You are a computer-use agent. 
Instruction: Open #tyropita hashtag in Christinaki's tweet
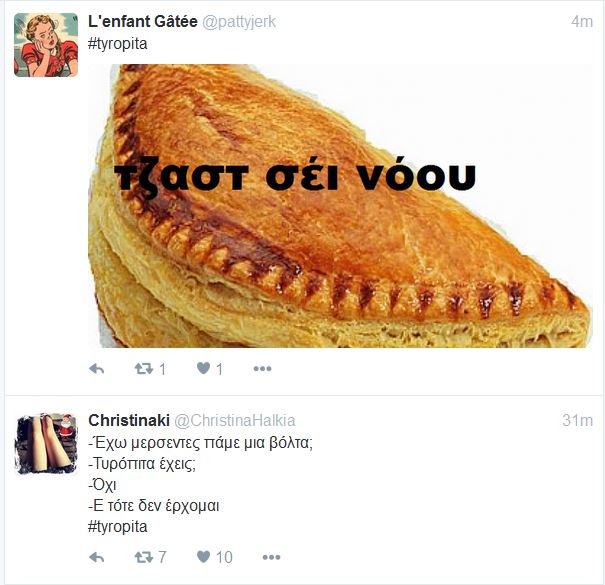[x=118, y=527]
